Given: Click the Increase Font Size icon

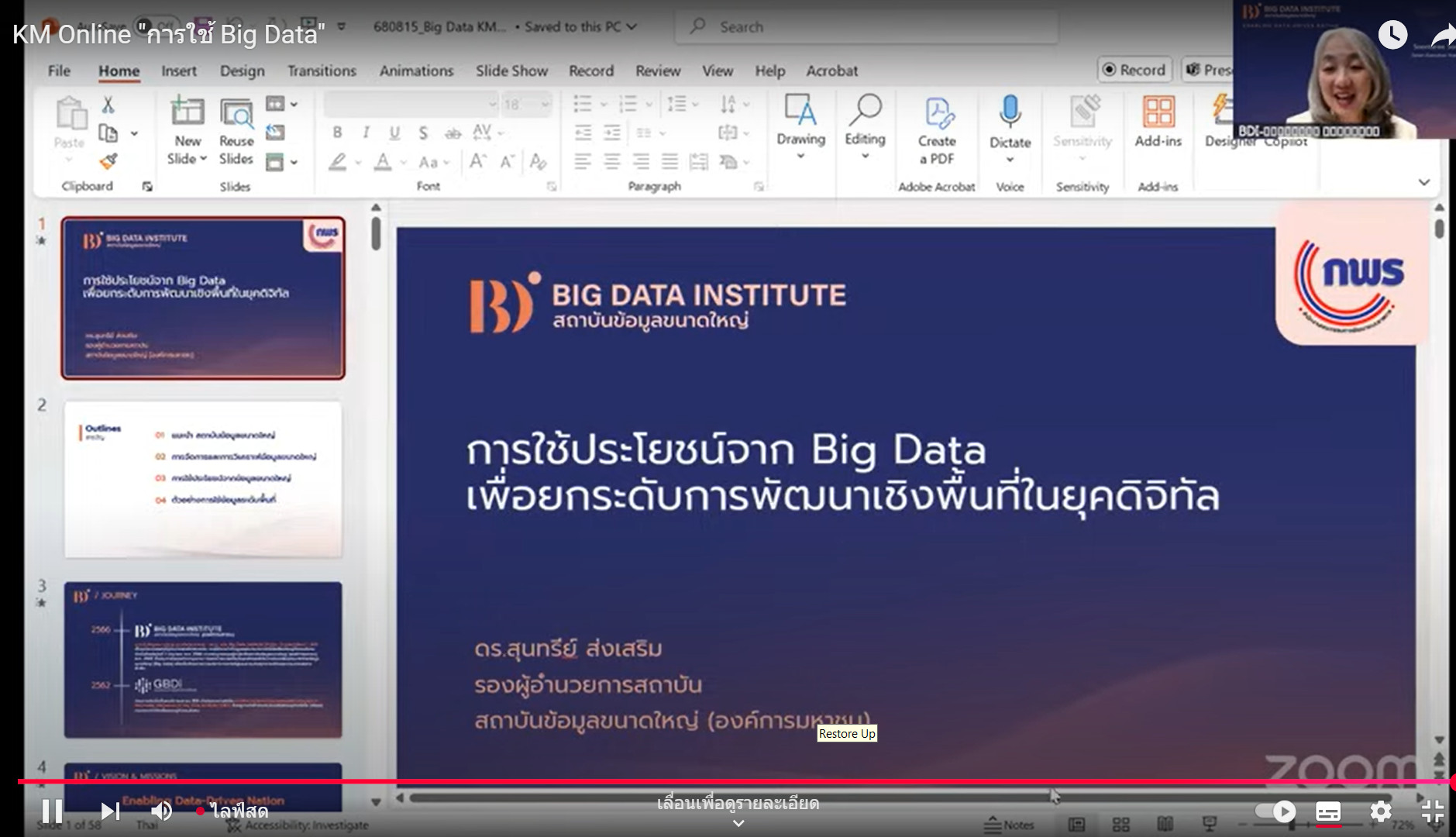Looking at the screenshot, I should 477,161.
